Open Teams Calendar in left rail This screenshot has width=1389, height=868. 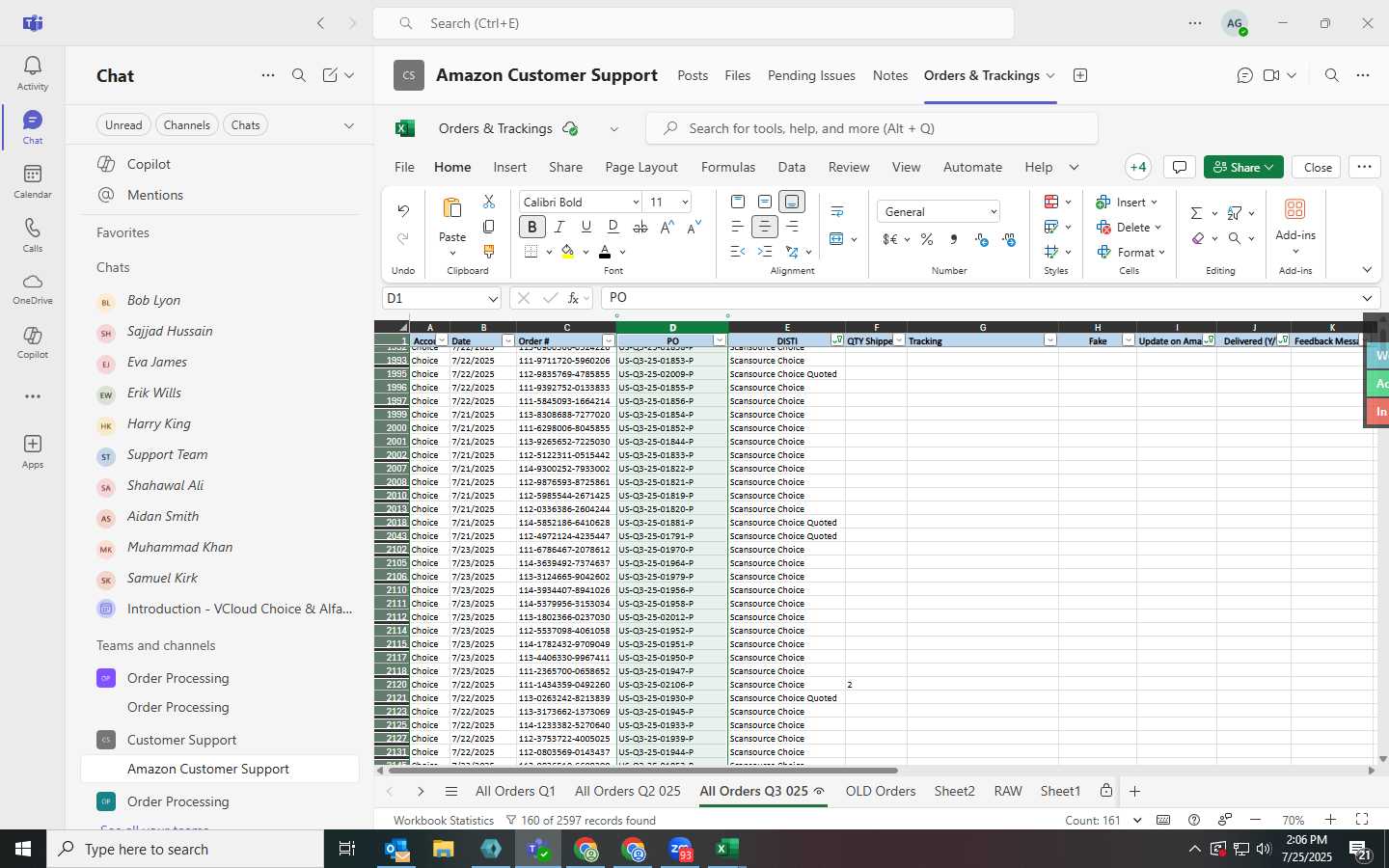click(33, 180)
